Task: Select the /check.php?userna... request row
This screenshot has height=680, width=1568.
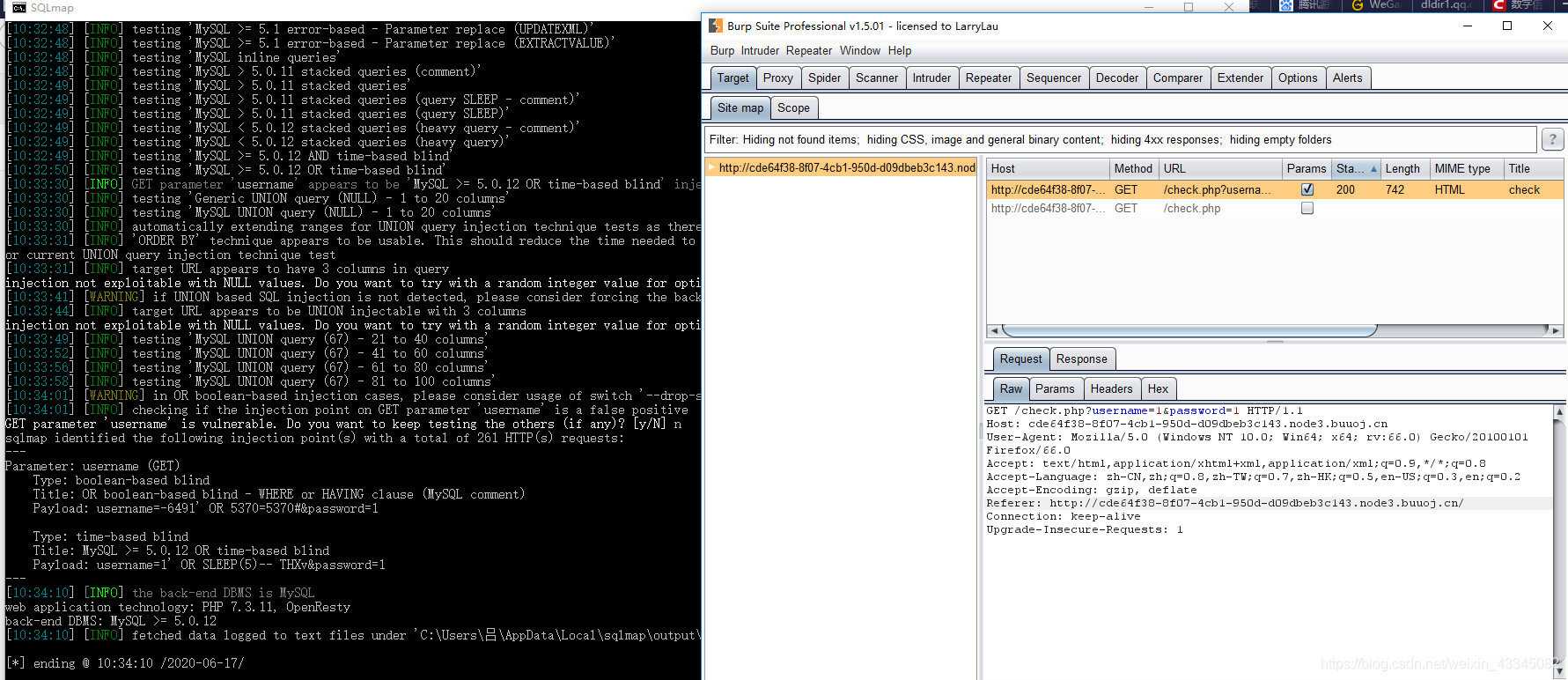Action: click(1275, 189)
